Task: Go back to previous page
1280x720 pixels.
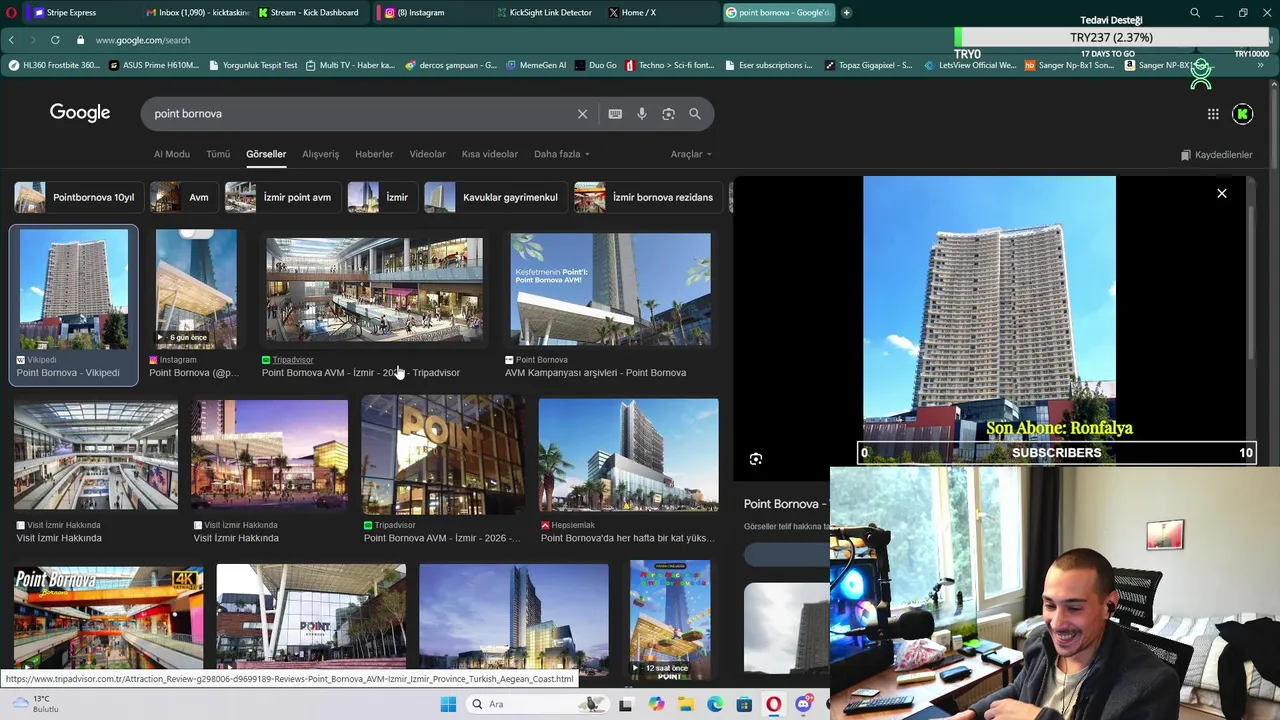Action: click(11, 40)
